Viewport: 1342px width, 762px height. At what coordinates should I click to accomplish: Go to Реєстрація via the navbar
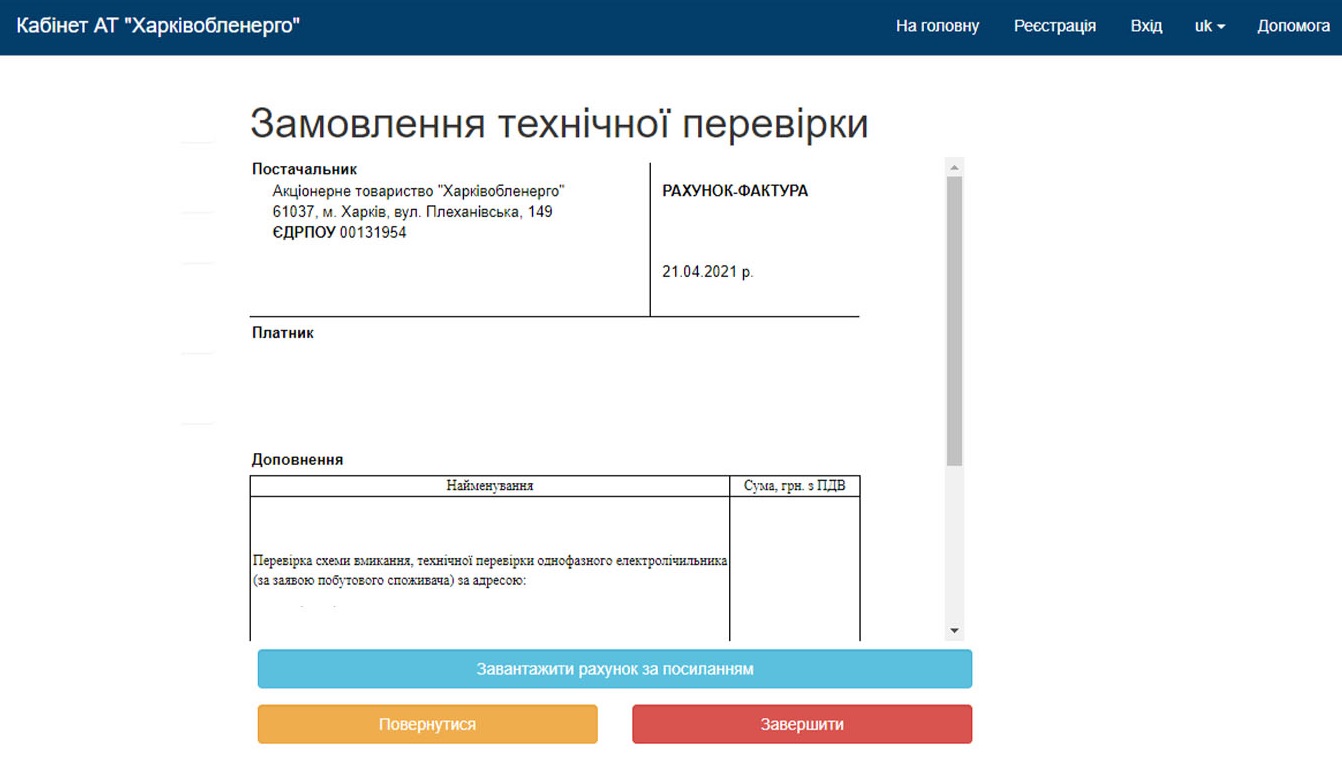[x=1055, y=25]
